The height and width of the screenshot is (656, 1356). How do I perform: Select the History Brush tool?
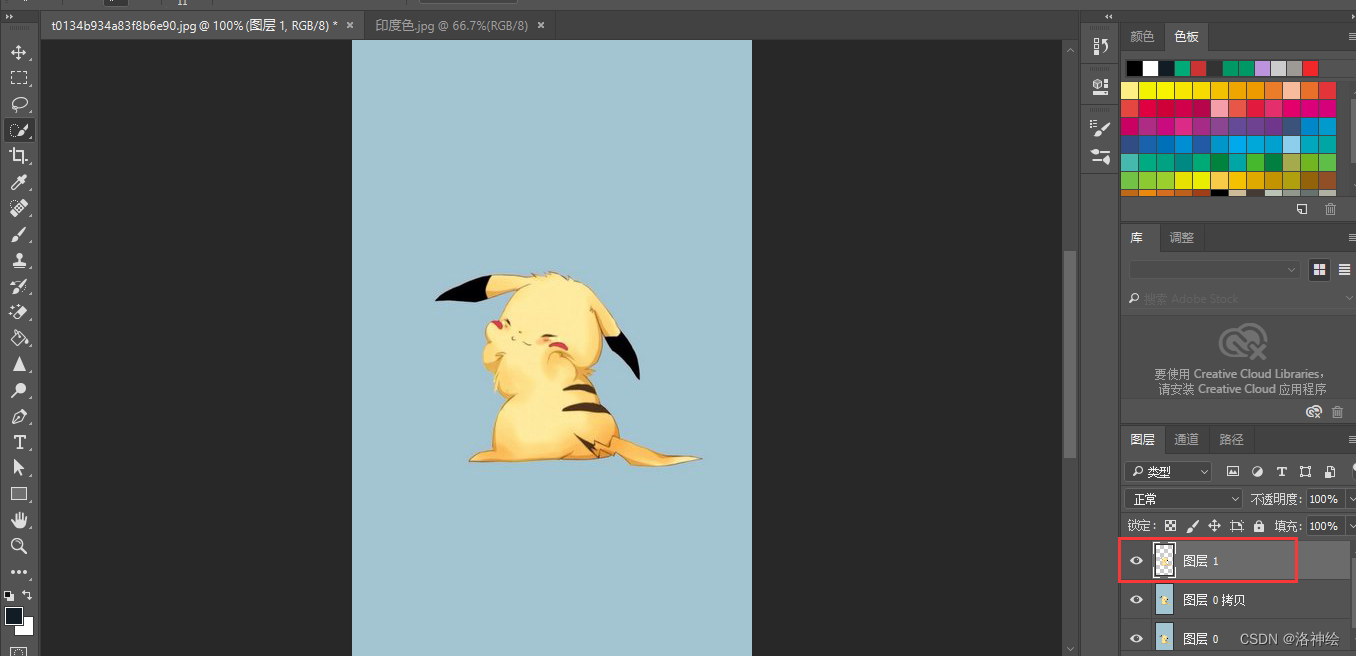tap(19, 286)
